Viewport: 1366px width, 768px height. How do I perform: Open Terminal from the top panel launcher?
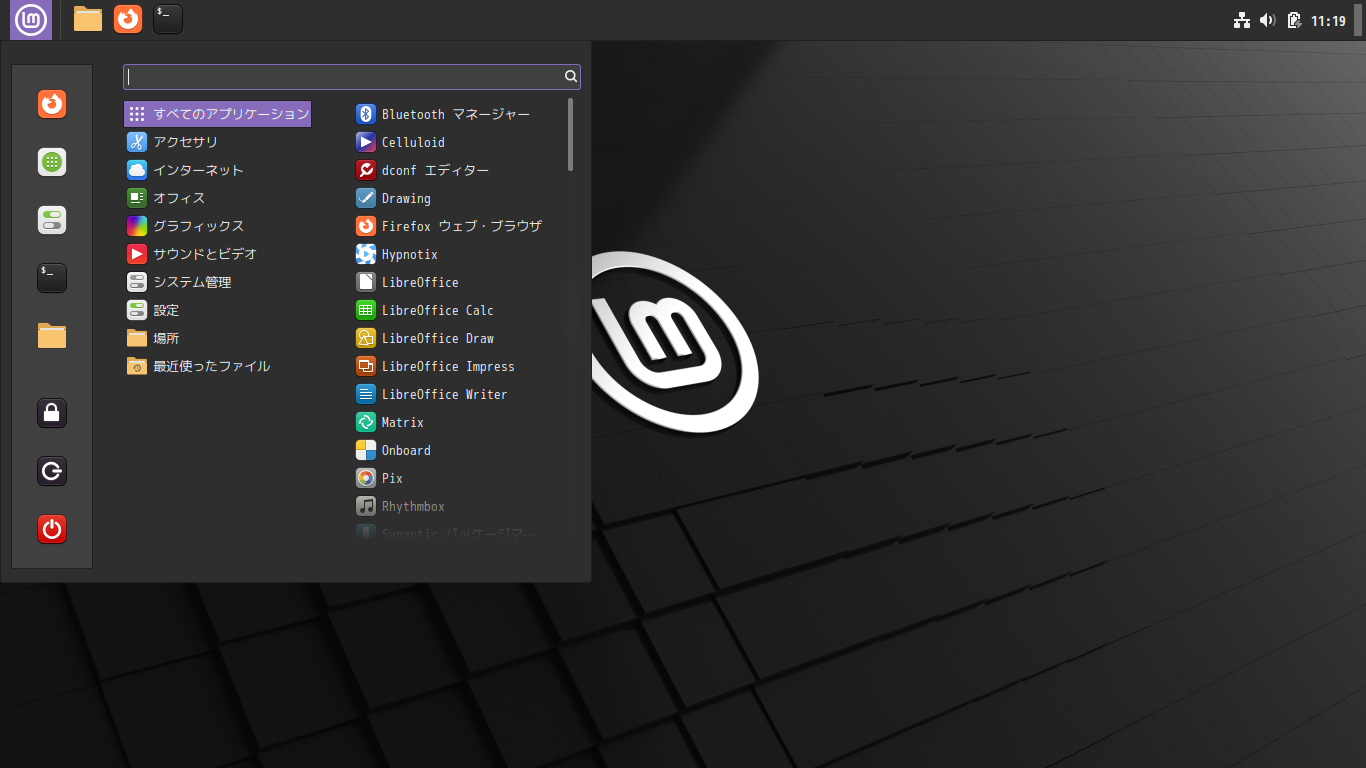pyautogui.click(x=168, y=19)
